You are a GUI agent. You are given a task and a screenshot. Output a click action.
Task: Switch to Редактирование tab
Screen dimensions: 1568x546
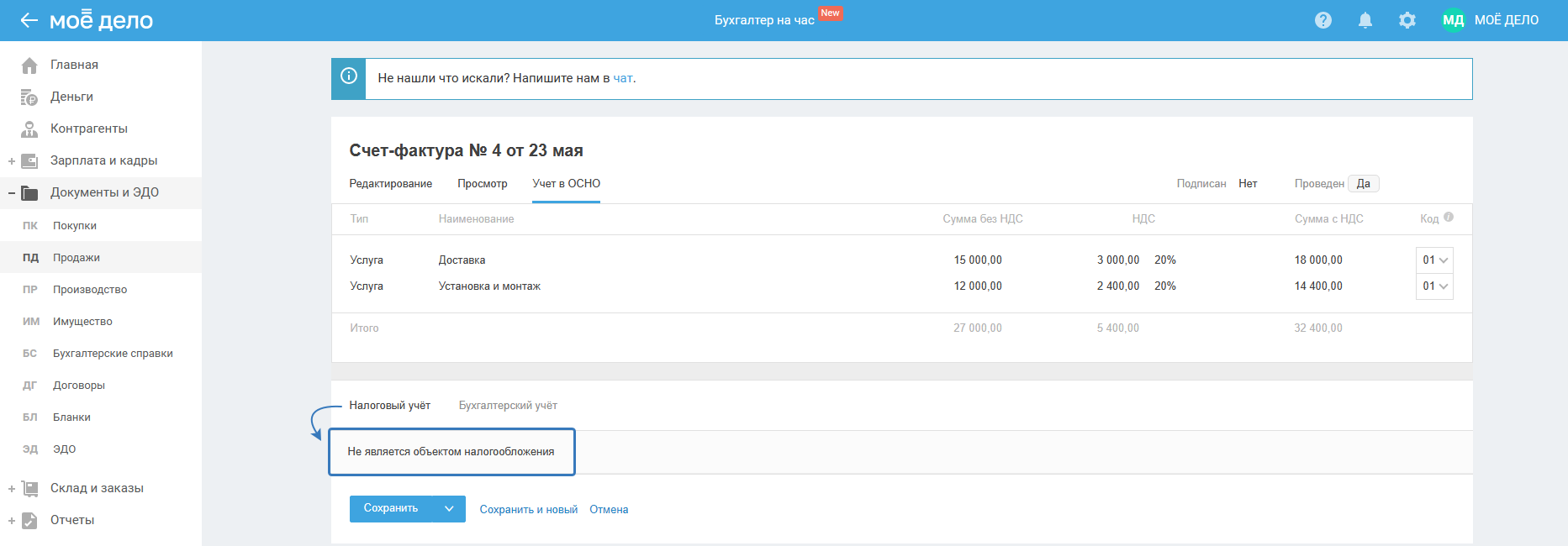pyautogui.click(x=391, y=184)
